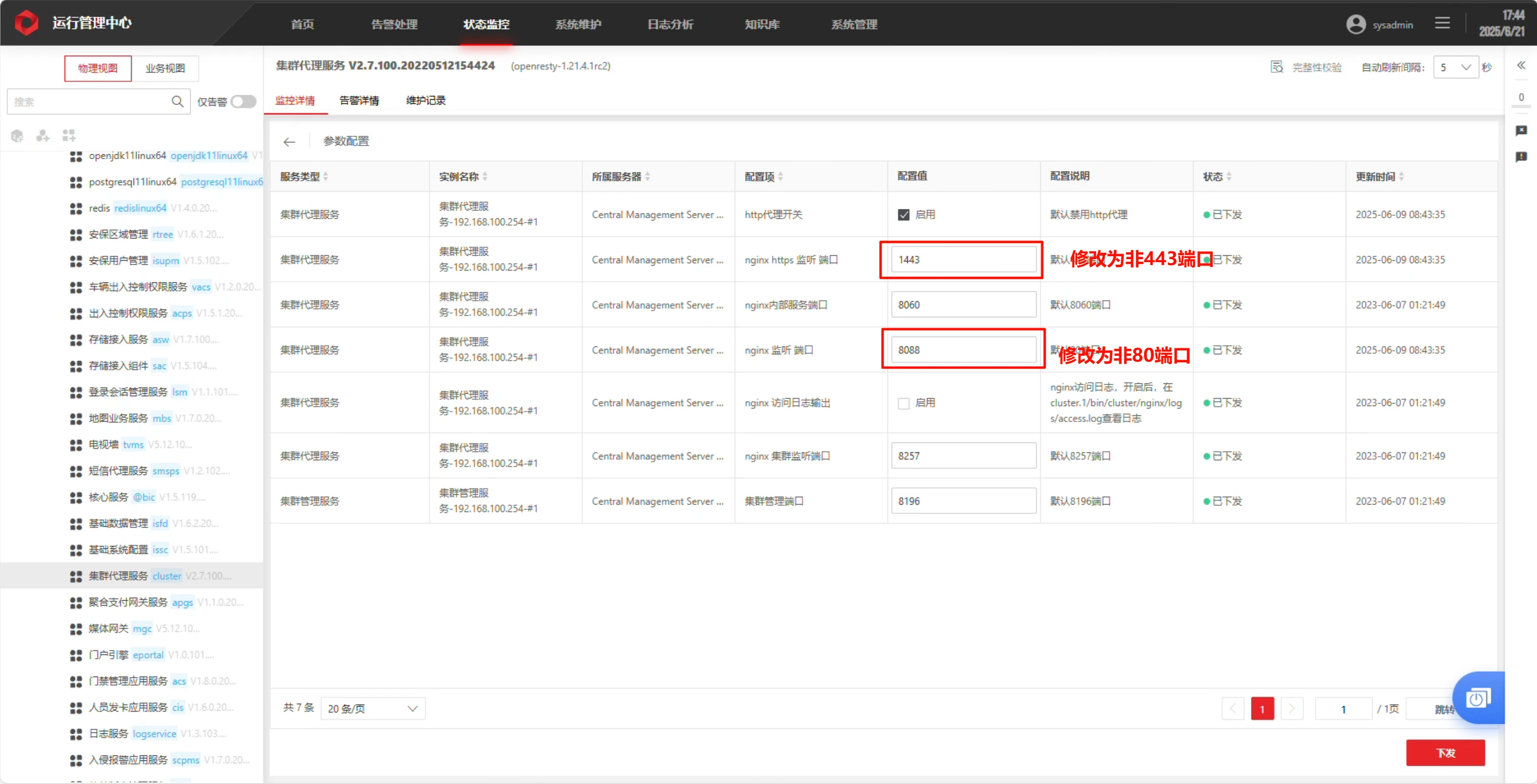Go to previous page arrow
Viewport: 1537px width, 784px height.
click(1232, 709)
